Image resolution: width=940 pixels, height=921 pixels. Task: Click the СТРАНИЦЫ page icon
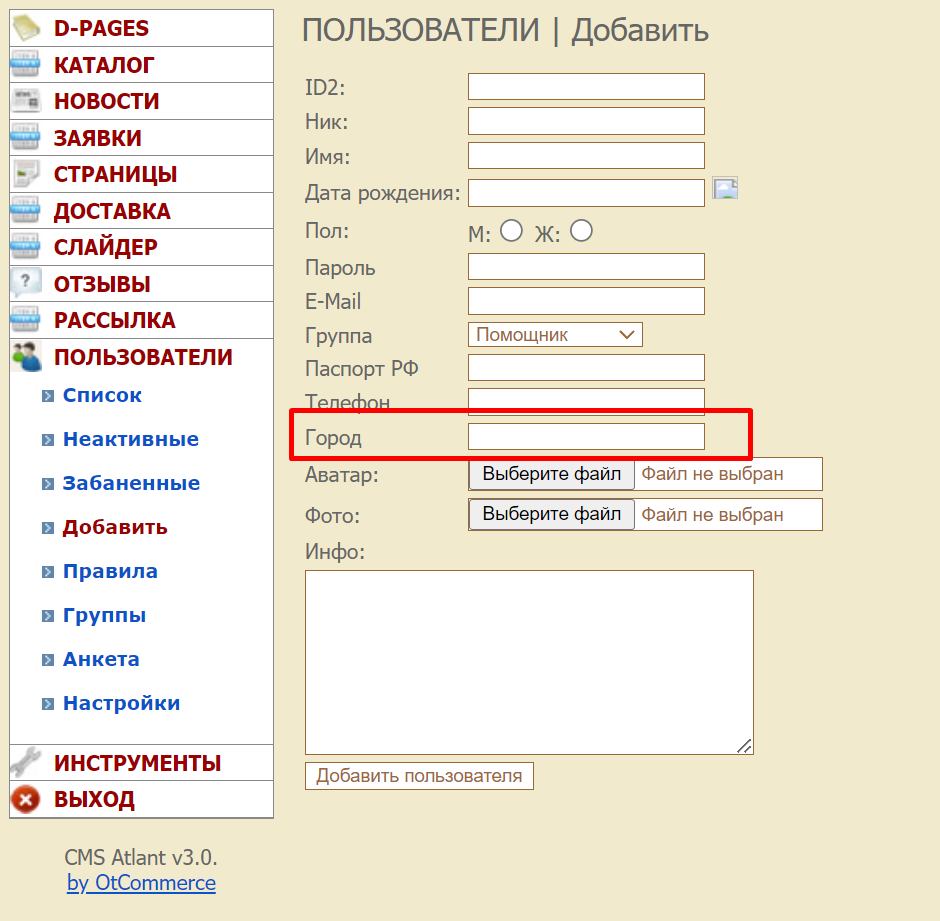tap(26, 174)
